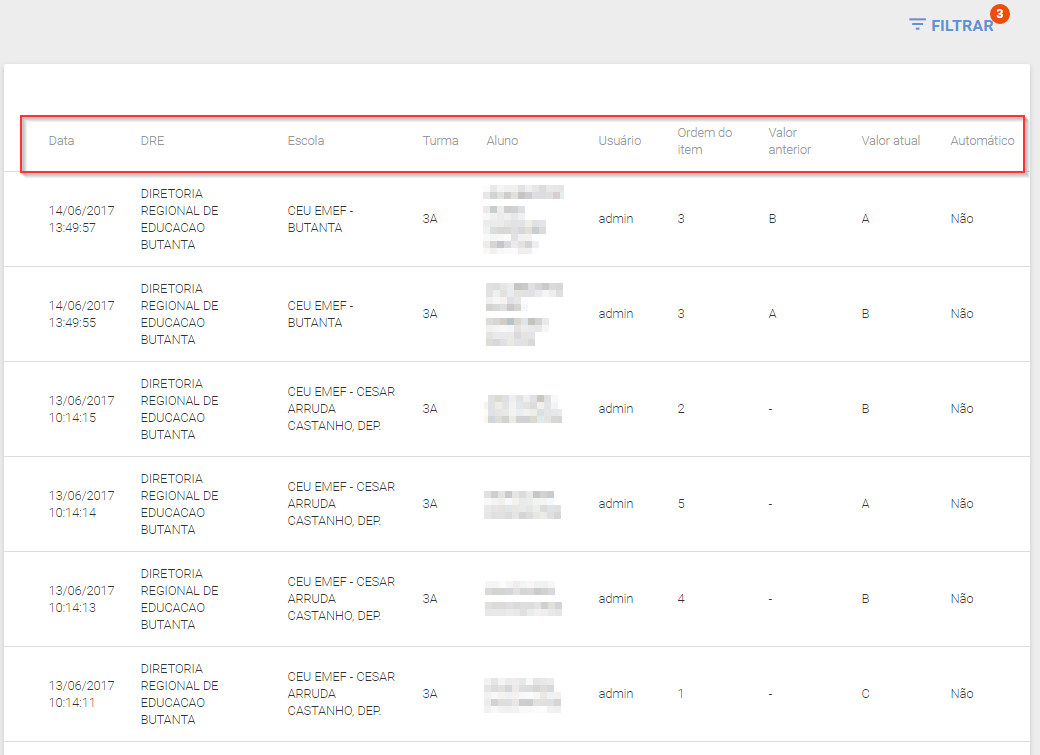
Task: Open the FILTRAR filter panel
Action: 952,25
